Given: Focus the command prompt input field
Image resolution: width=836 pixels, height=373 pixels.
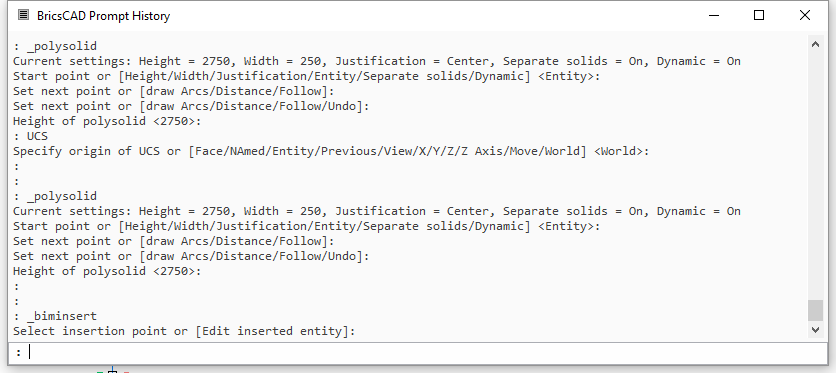Looking at the screenshot, I should pyautogui.click(x=417, y=352).
